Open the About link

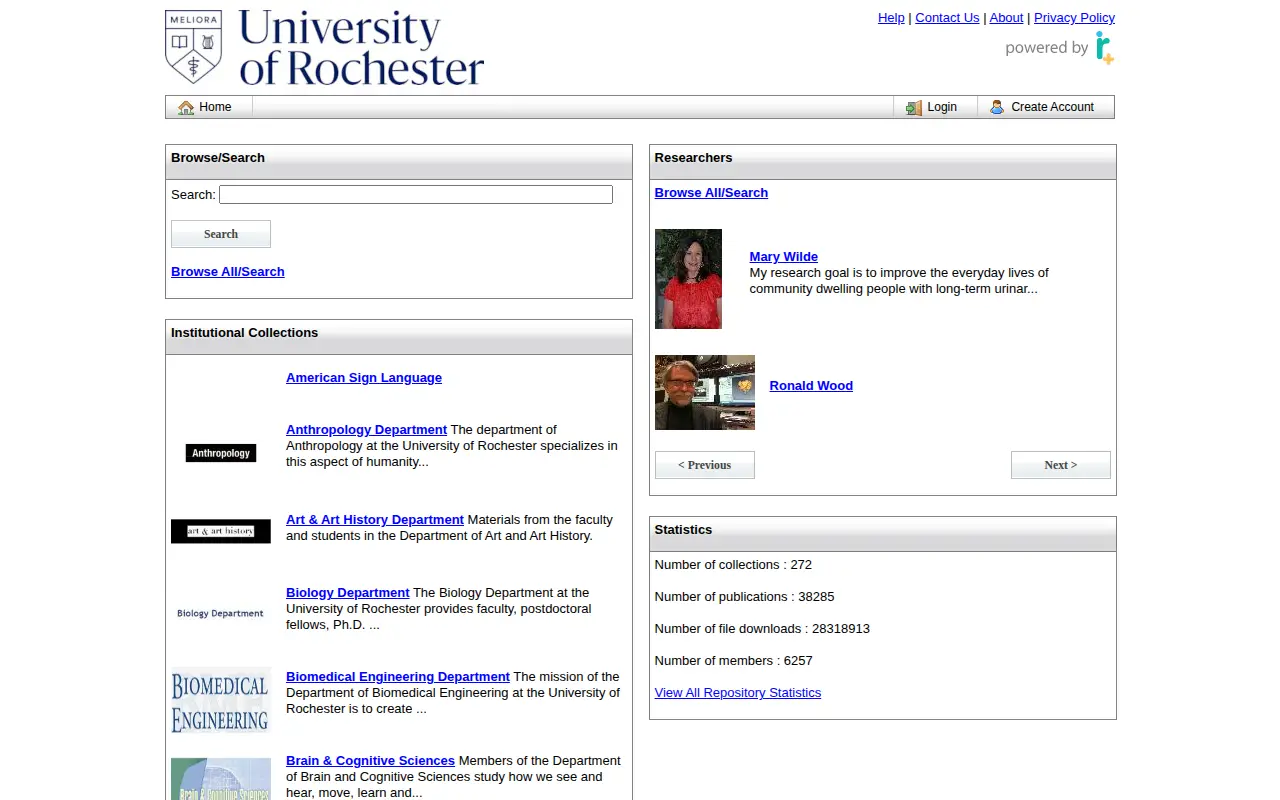1006,18
